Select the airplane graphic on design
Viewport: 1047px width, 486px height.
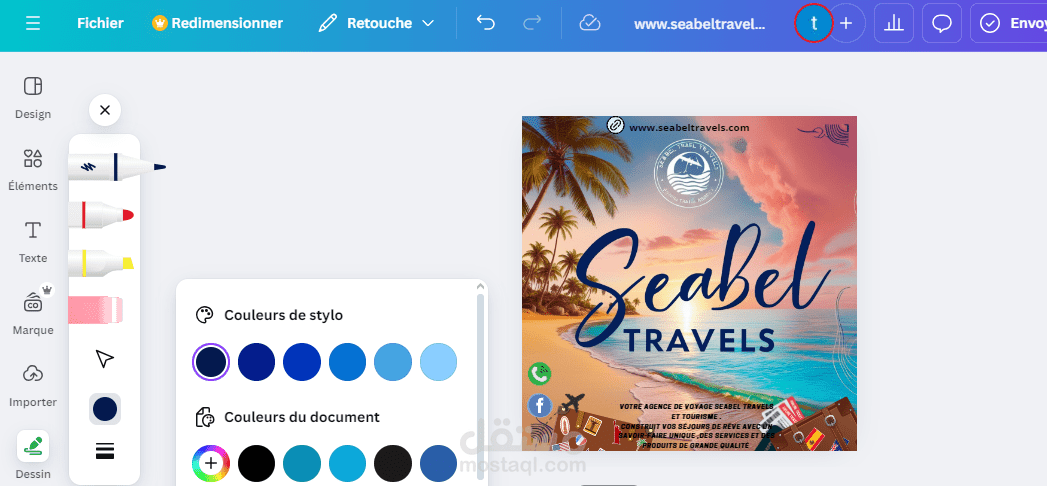pyautogui.click(x=573, y=403)
